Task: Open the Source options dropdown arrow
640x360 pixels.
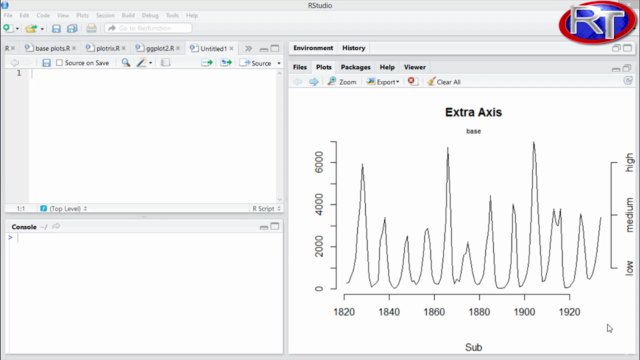Action: (279, 63)
